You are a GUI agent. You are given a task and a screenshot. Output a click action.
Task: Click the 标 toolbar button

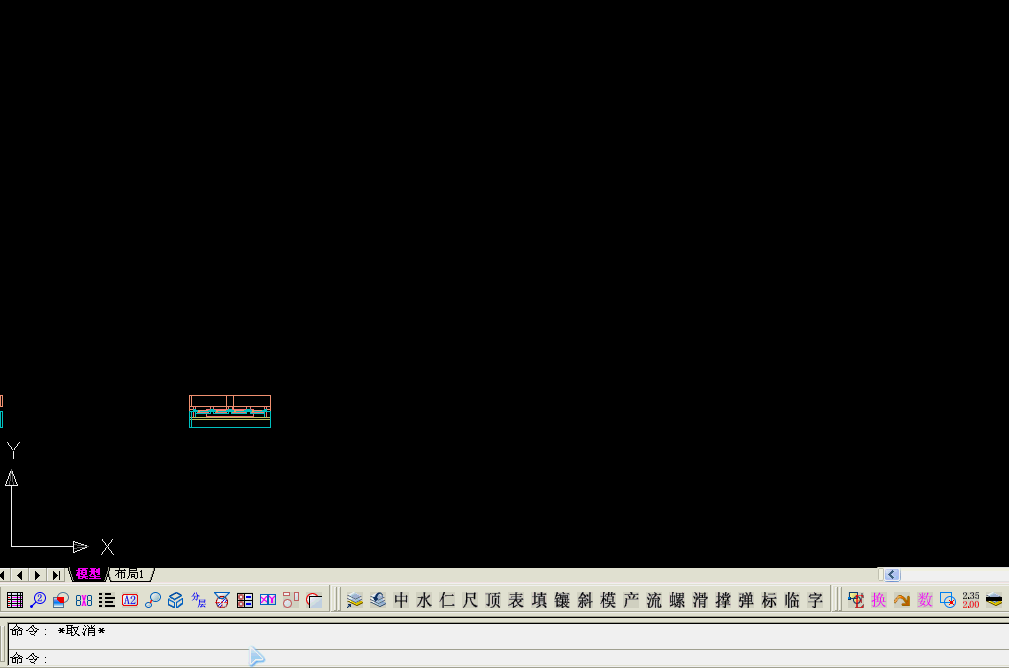click(770, 600)
